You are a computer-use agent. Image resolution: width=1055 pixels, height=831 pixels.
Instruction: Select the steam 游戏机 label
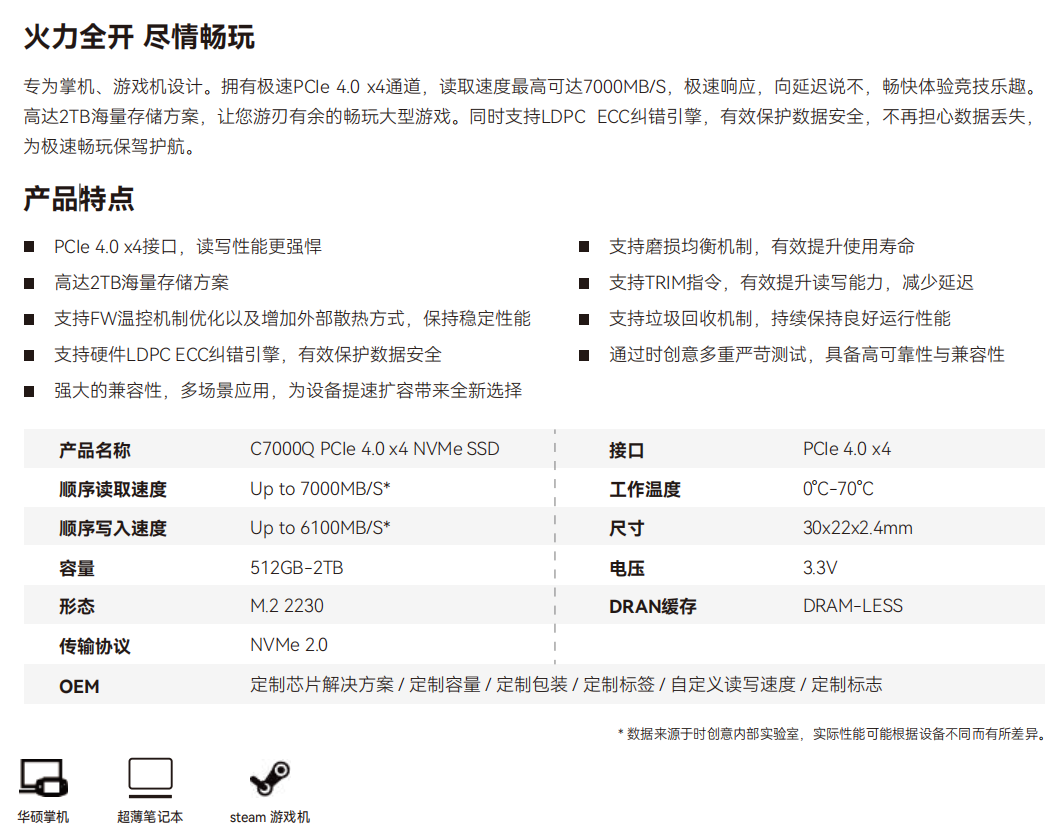click(x=269, y=817)
